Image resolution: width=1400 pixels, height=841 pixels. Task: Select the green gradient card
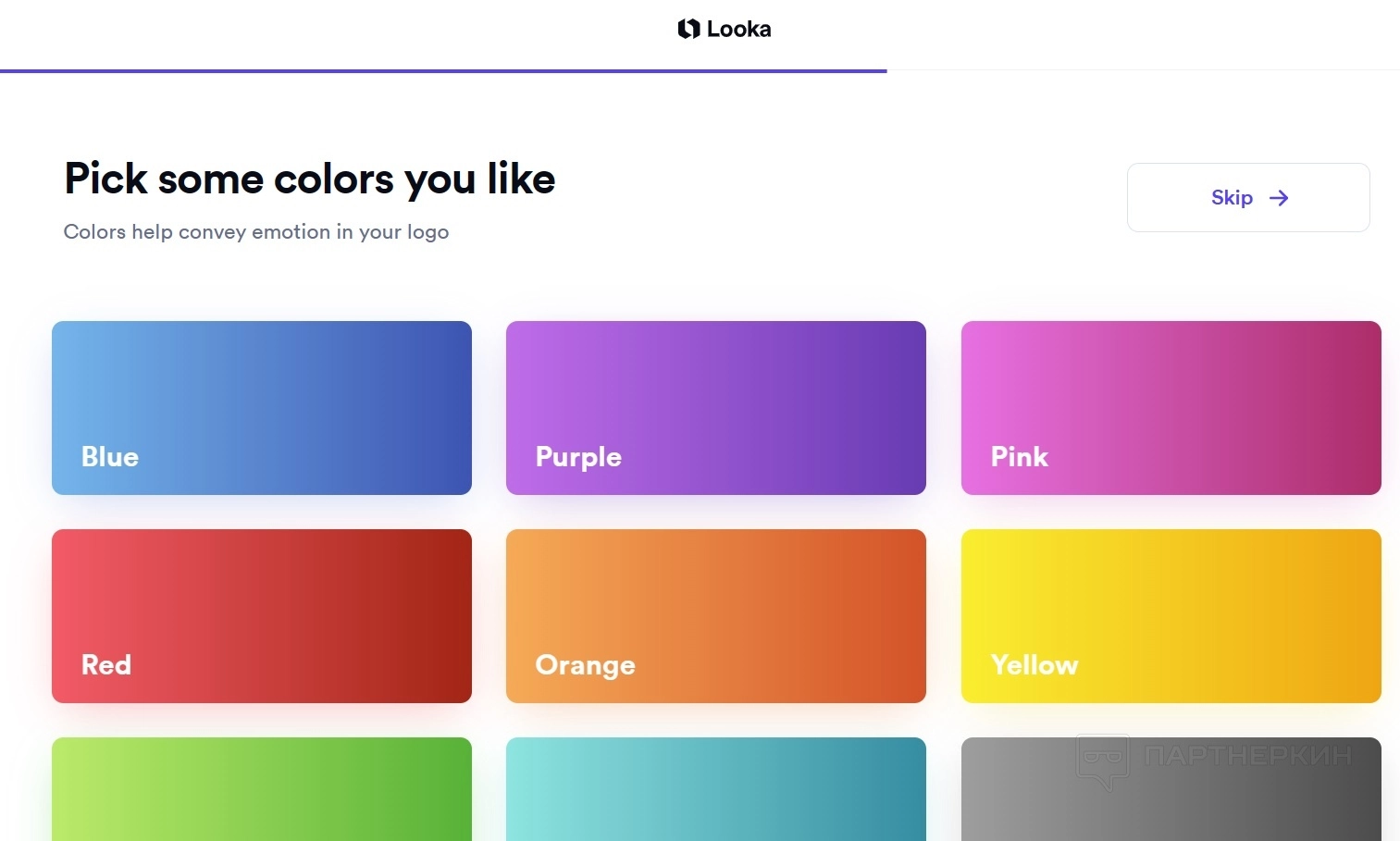(262, 789)
